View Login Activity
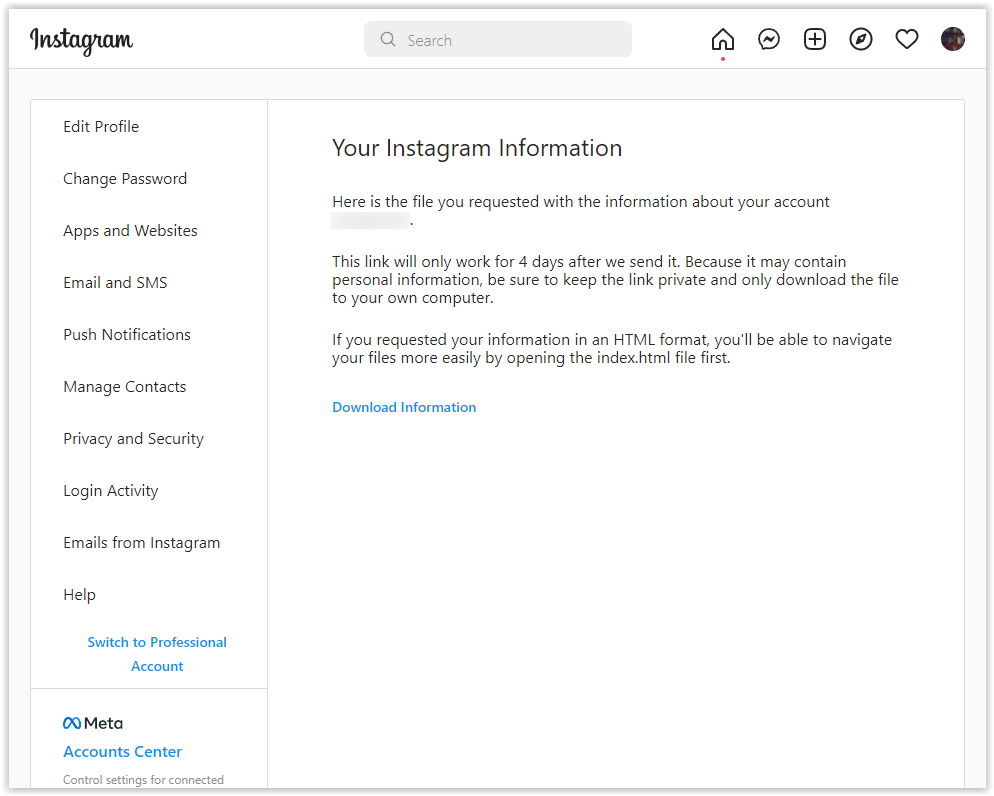This screenshot has height=796, width=994. coord(110,490)
